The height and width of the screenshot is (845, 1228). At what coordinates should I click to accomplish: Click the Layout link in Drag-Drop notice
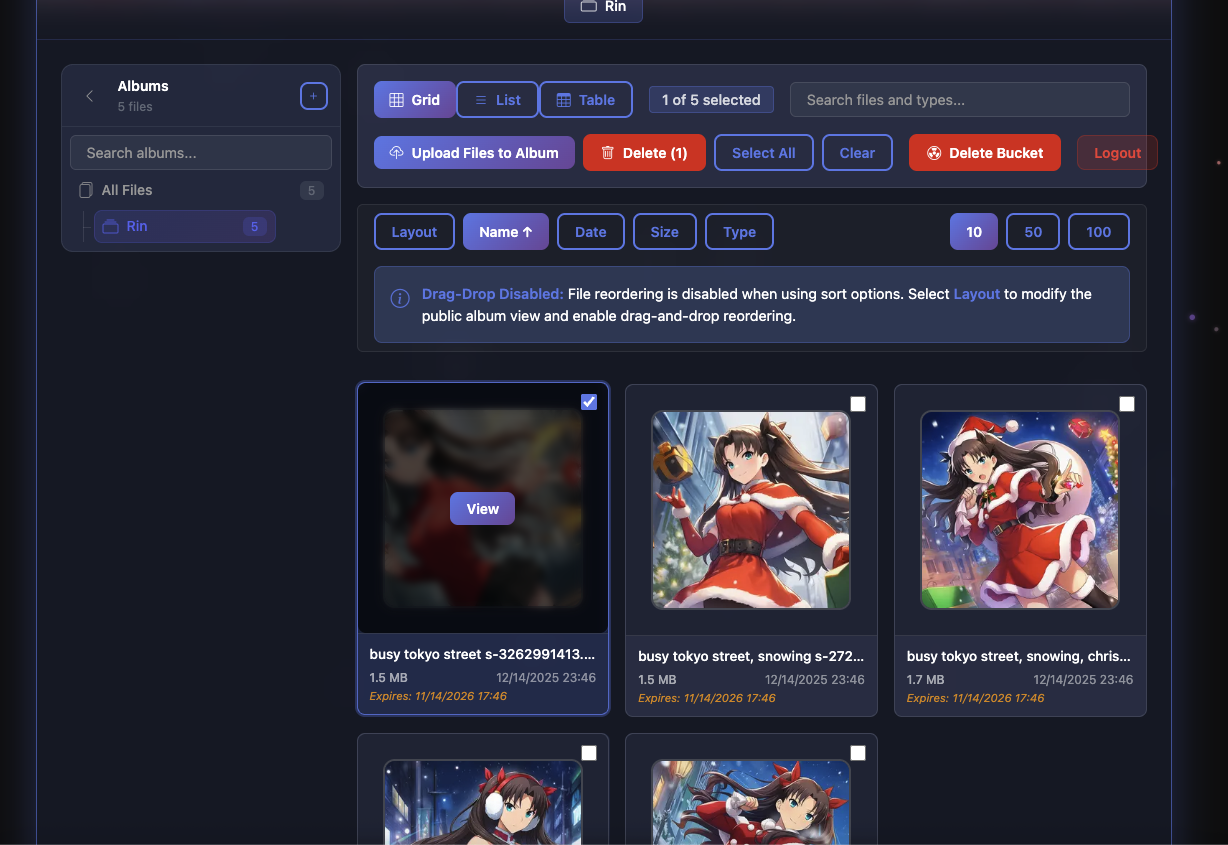[977, 294]
